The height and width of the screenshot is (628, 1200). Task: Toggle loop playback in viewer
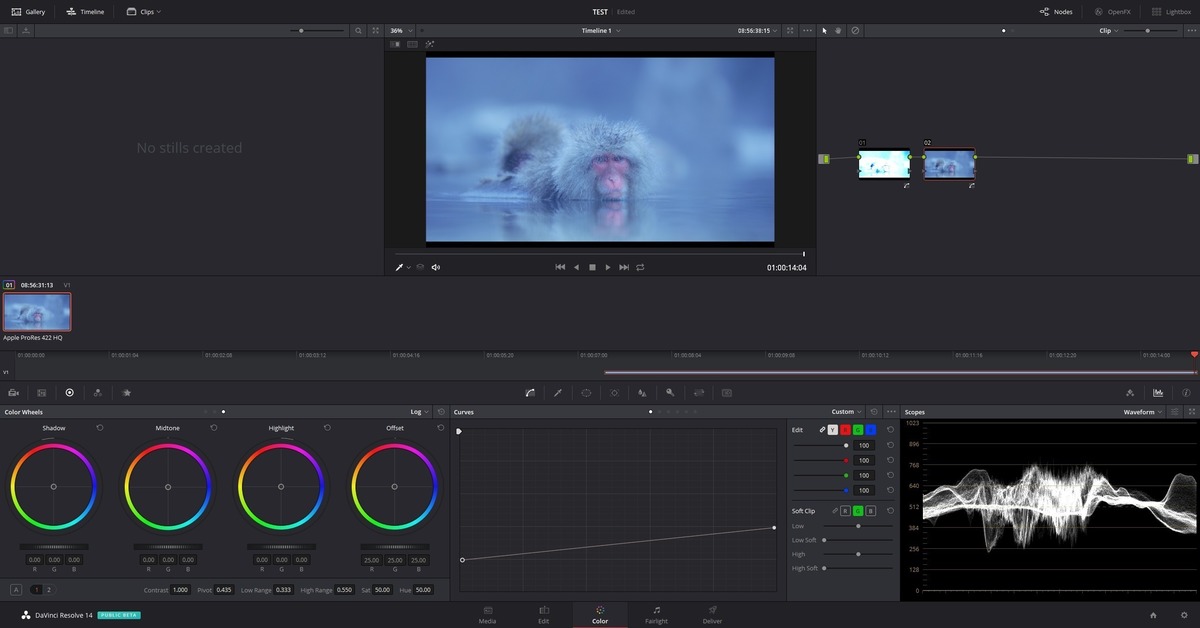[x=640, y=267]
